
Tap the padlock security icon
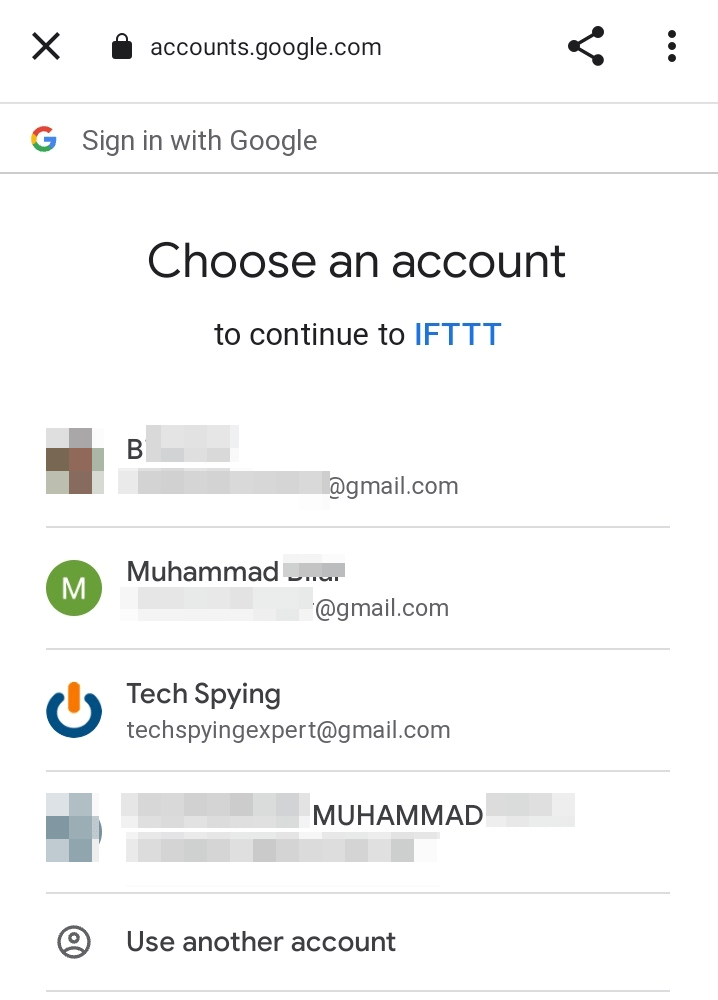(122, 47)
